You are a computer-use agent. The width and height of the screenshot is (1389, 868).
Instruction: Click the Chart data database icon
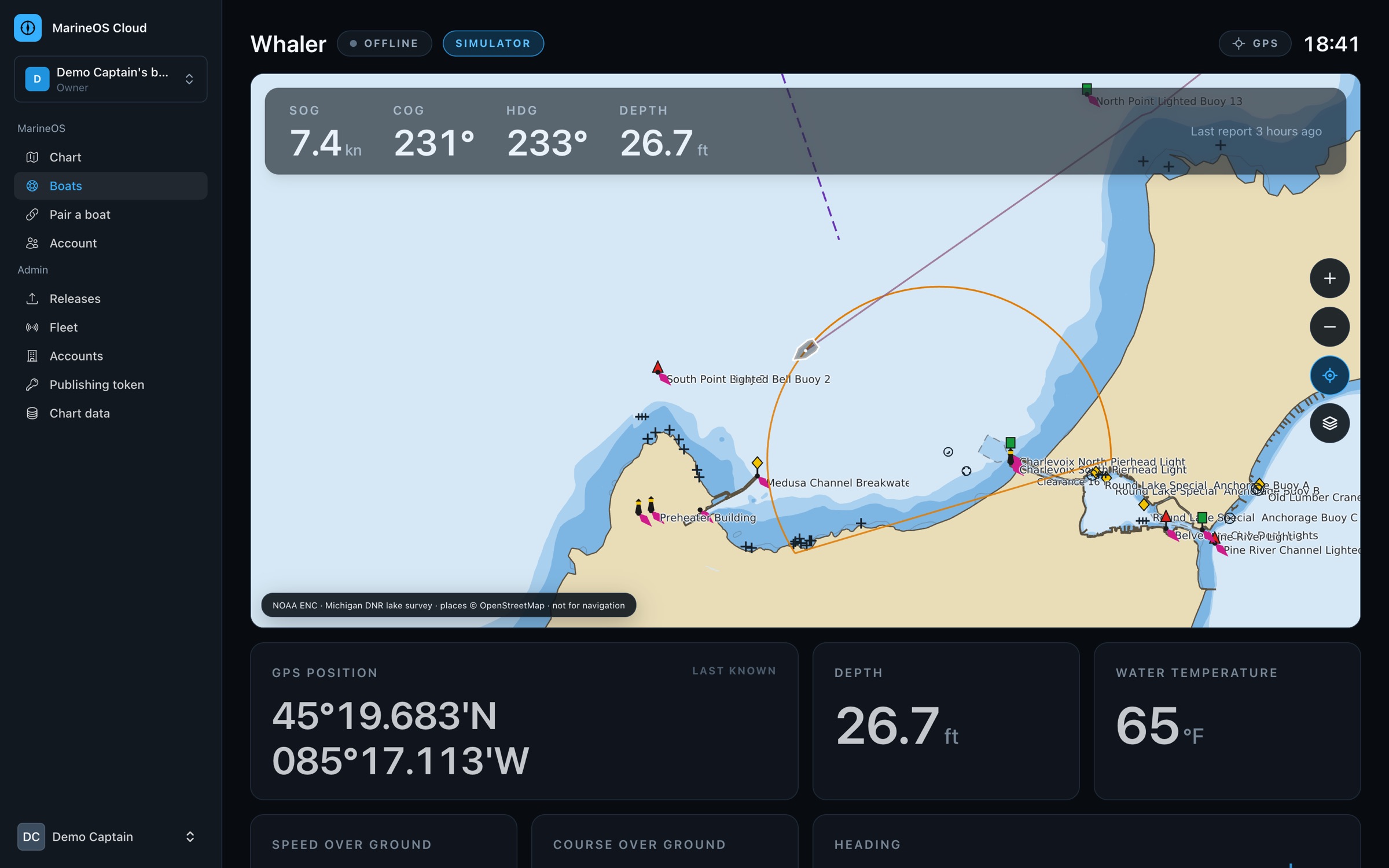coord(32,413)
